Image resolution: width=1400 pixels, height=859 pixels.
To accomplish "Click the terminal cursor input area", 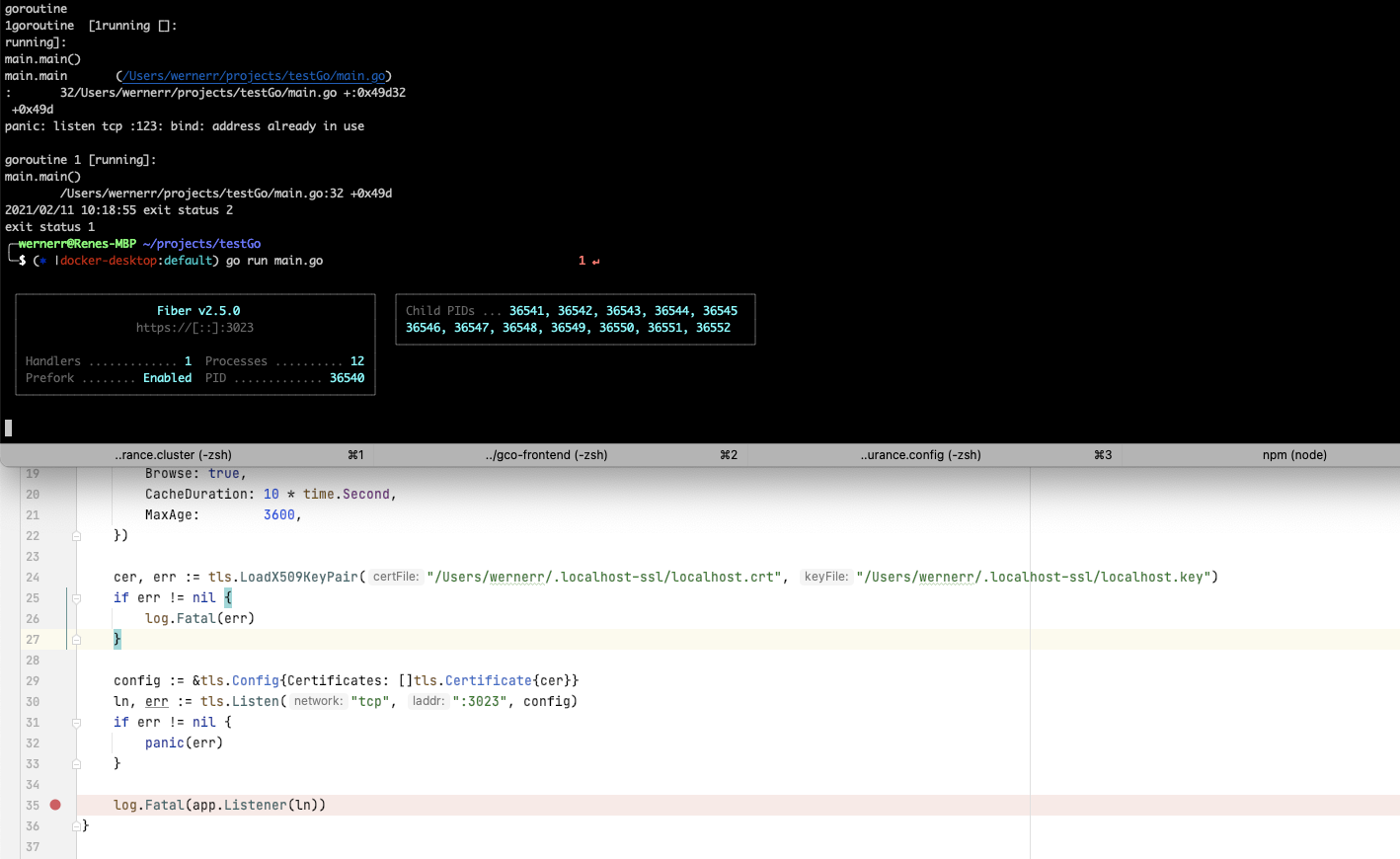I will click(9, 427).
